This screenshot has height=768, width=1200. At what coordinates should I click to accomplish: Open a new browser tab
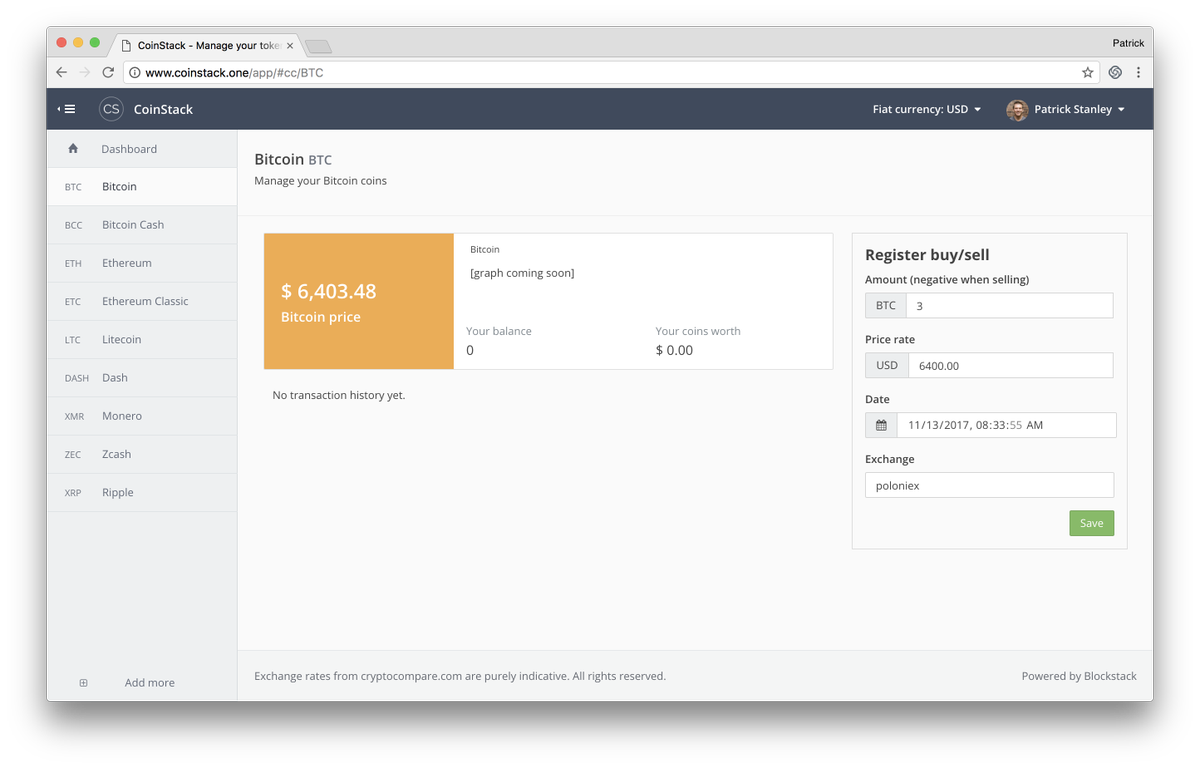pyautogui.click(x=318, y=46)
